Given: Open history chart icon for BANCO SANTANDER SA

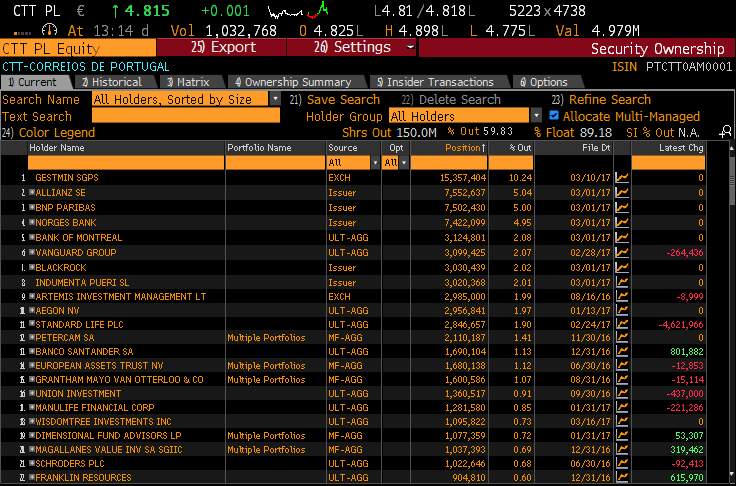Looking at the screenshot, I should 622,352.
